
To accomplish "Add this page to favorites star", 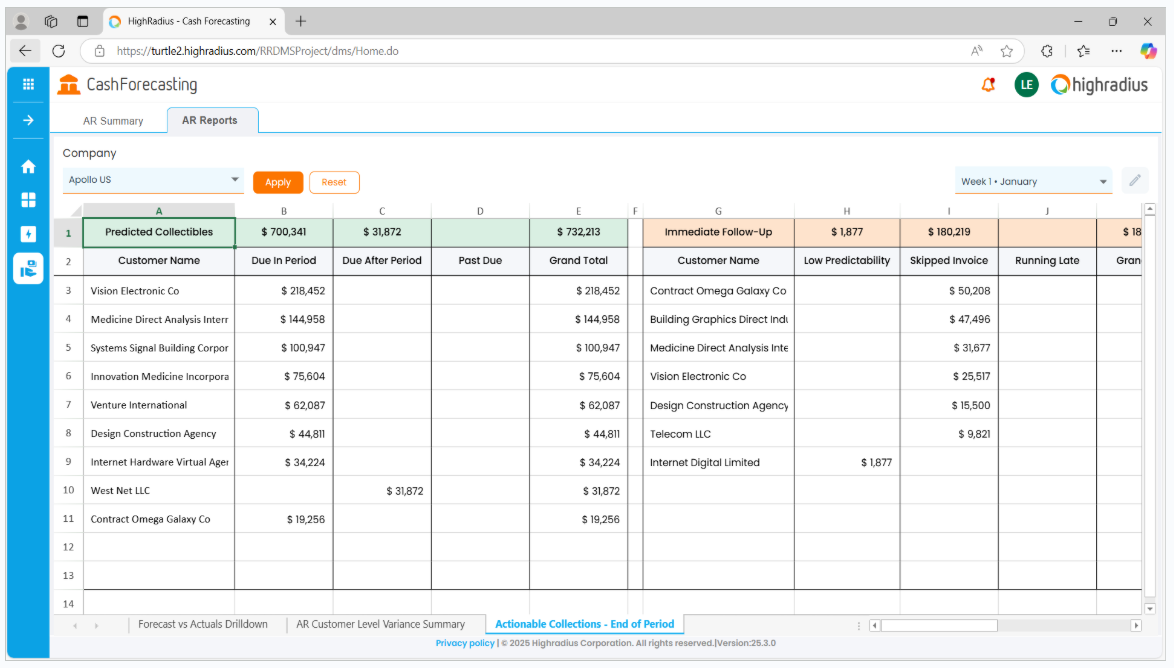I will (1006, 51).
